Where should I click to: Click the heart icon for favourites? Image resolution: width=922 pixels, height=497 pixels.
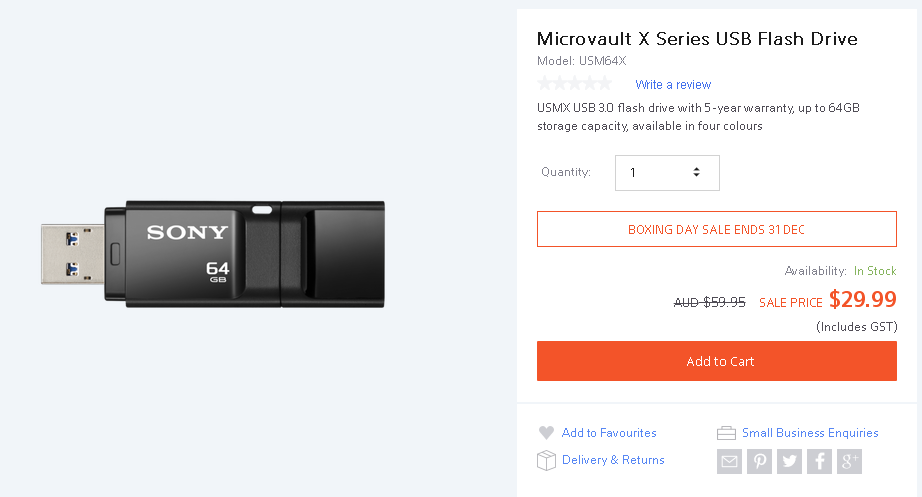pos(546,433)
